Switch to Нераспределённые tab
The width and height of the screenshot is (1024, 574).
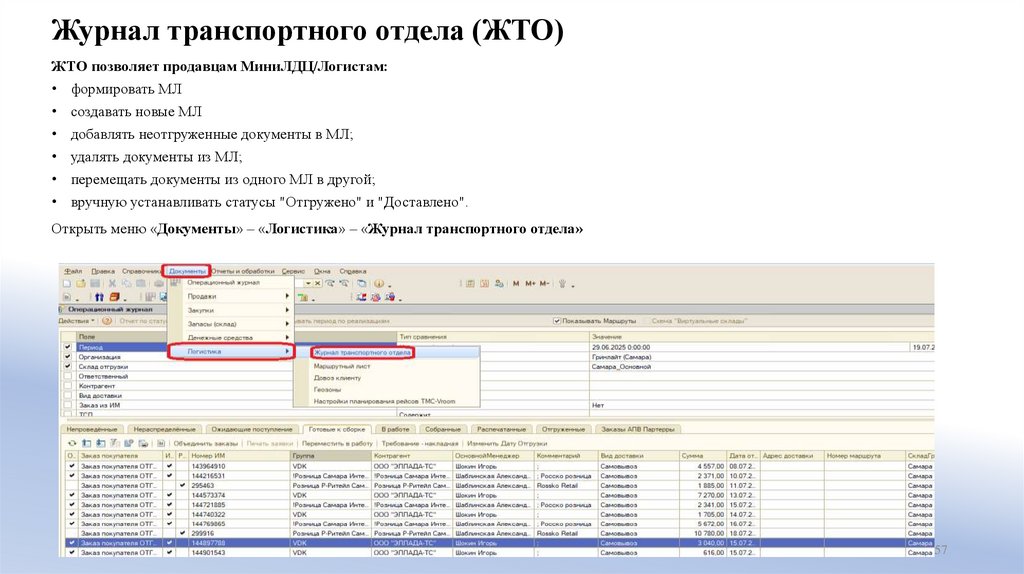coord(165,430)
